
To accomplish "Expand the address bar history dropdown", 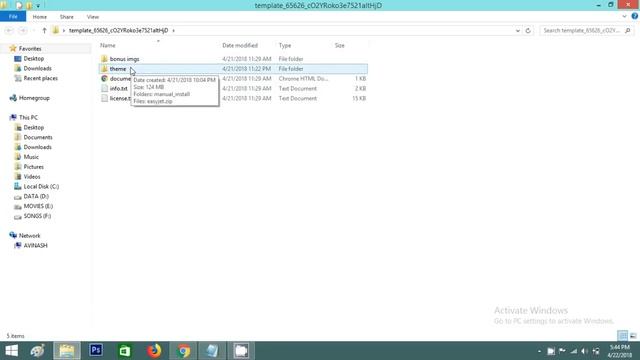I will 518,31.
